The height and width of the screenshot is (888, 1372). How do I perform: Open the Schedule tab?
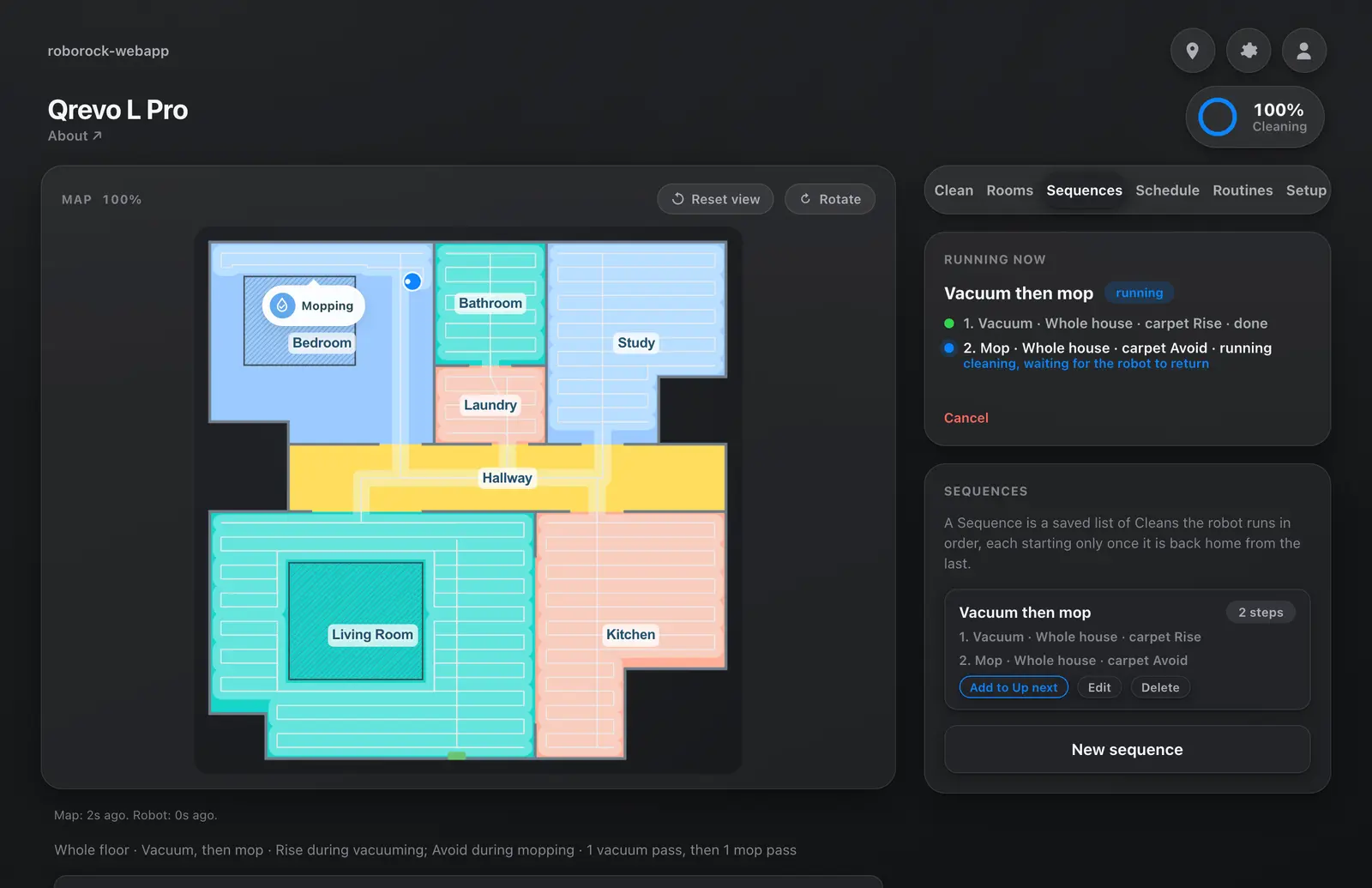pyautogui.click(x=1167, y=190)
